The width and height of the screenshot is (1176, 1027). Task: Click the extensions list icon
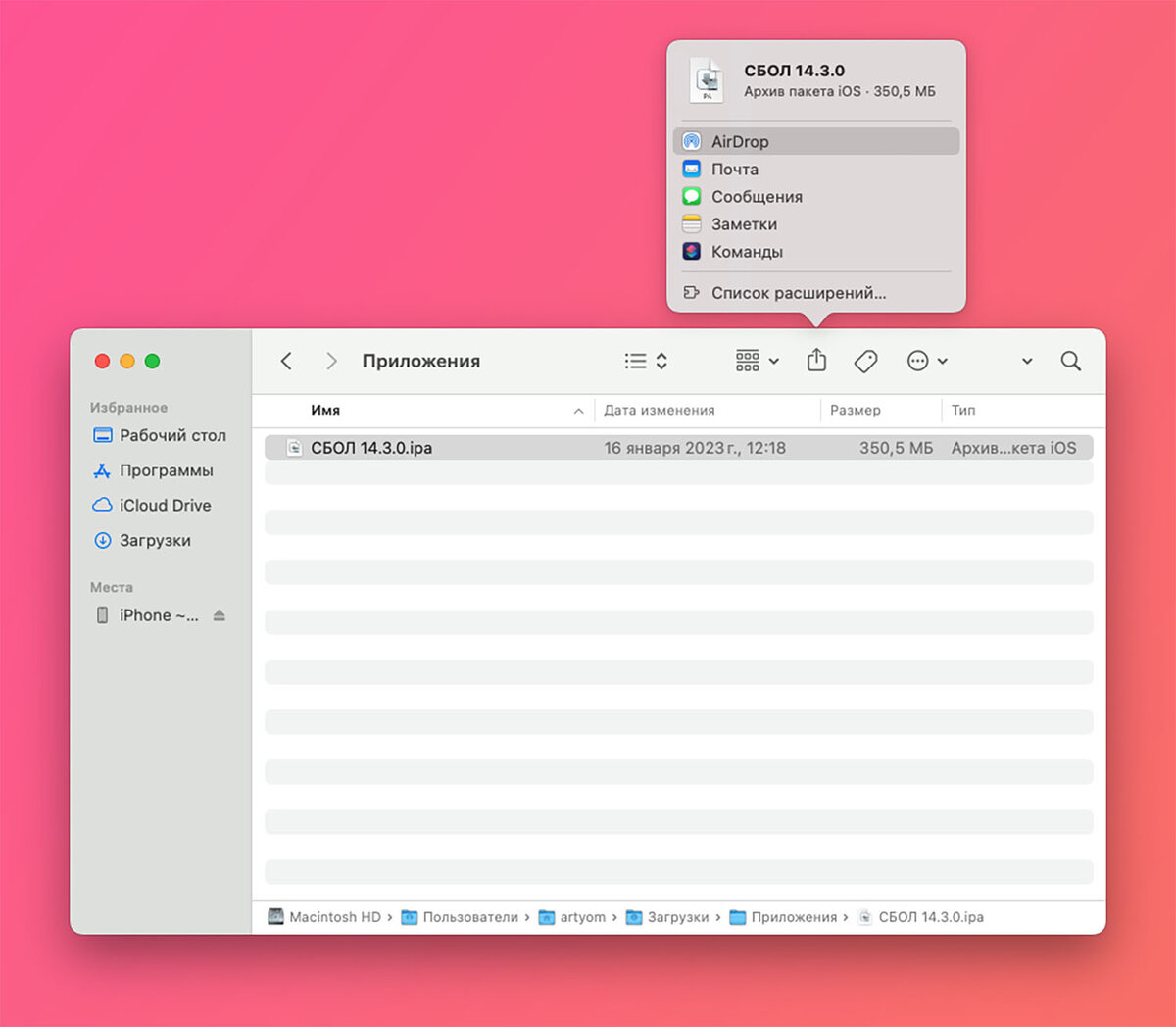point(692,292)
